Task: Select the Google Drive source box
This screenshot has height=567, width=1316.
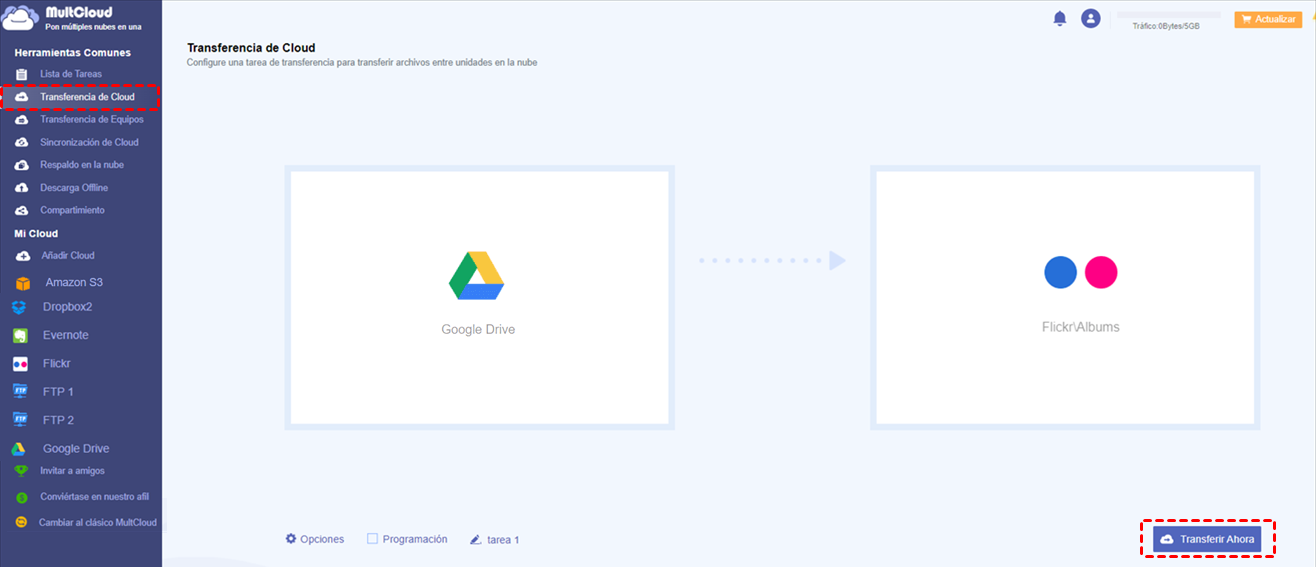Action: pyautogui.click(x=479, y=297)
